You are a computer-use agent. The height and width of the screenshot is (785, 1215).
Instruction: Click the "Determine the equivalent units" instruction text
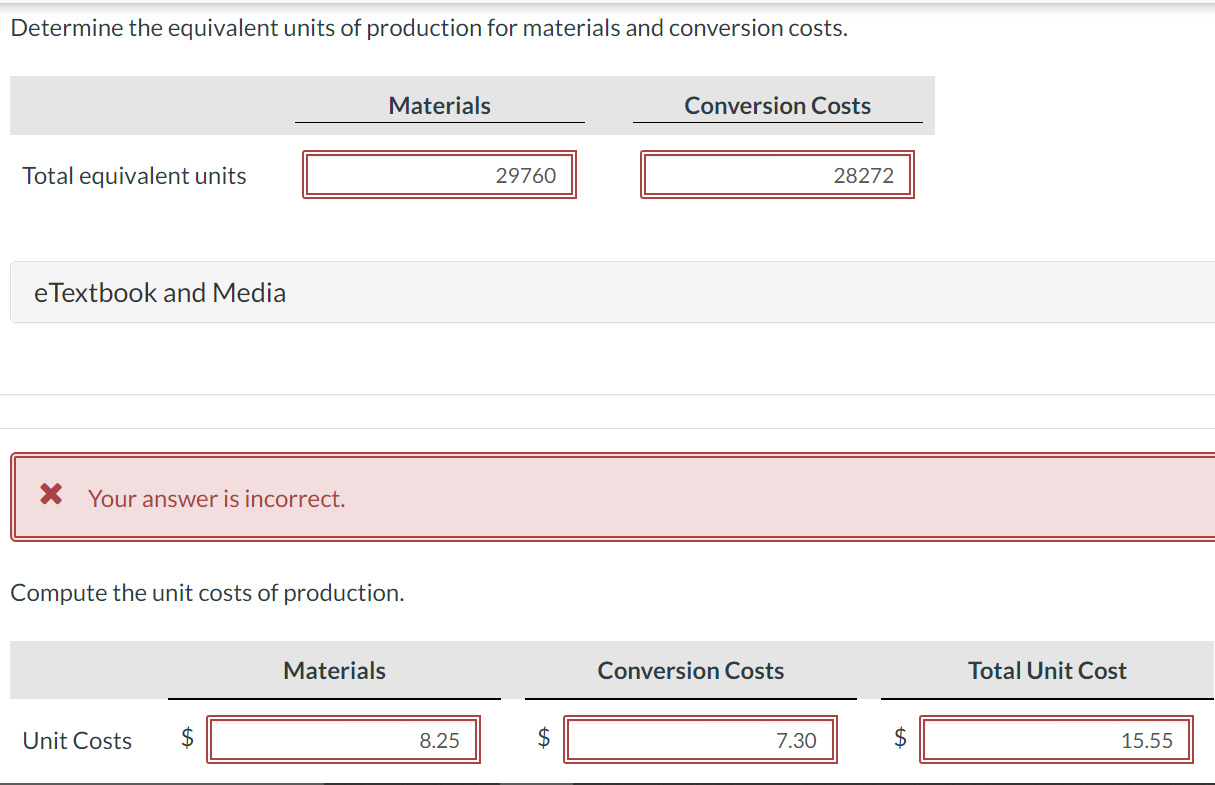point(429,28)
